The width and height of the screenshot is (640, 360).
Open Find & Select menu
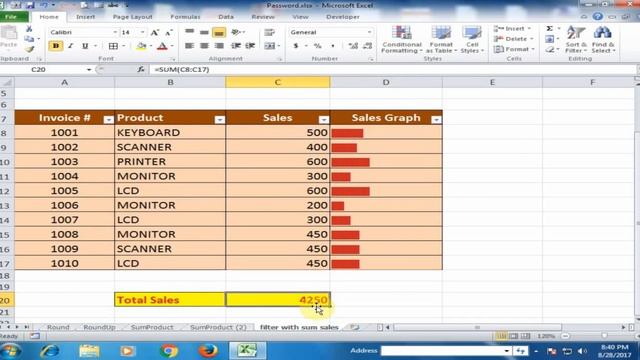point(603,39)
